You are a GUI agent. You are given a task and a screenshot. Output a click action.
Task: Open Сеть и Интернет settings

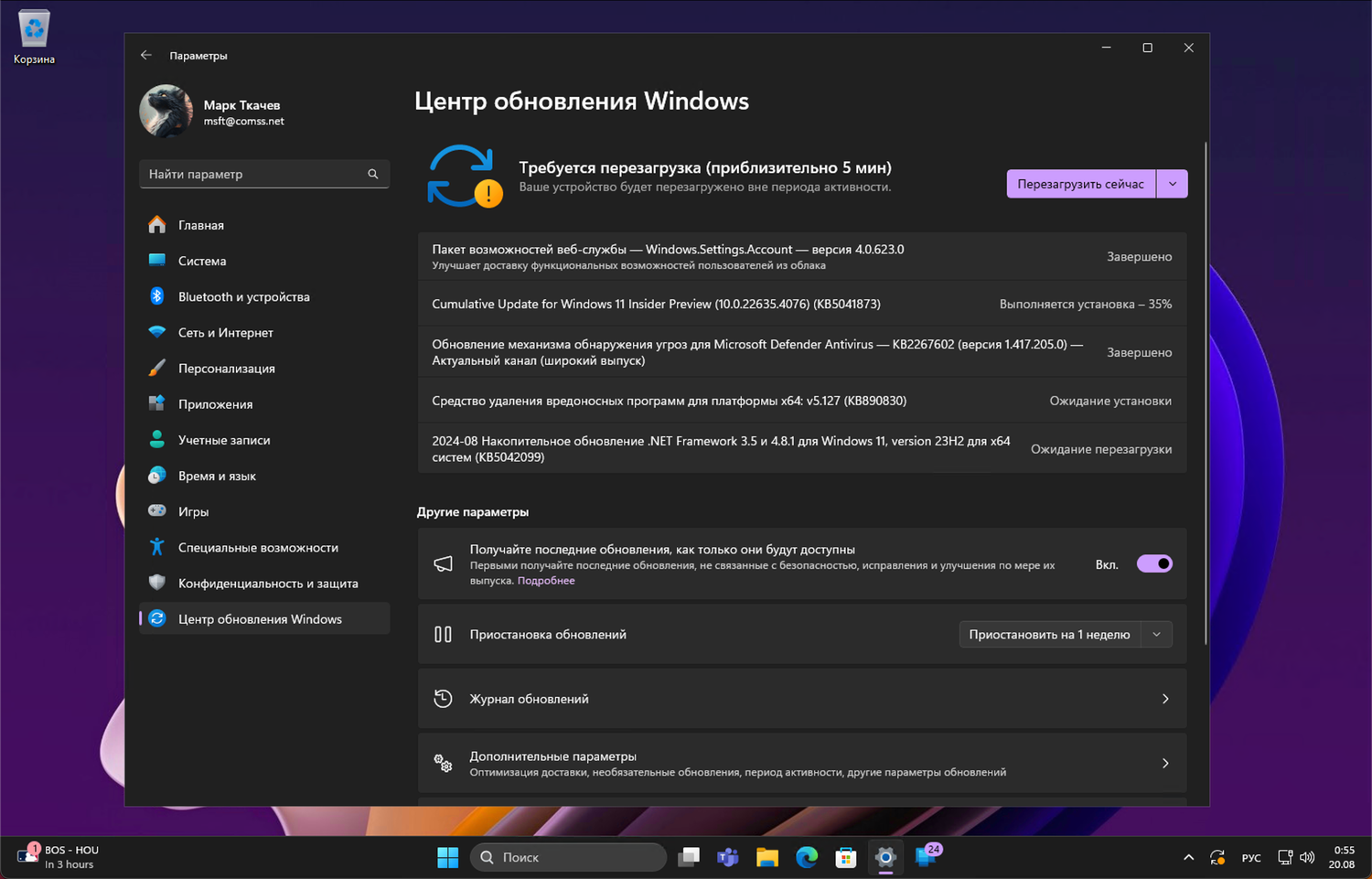pos(264,332)
